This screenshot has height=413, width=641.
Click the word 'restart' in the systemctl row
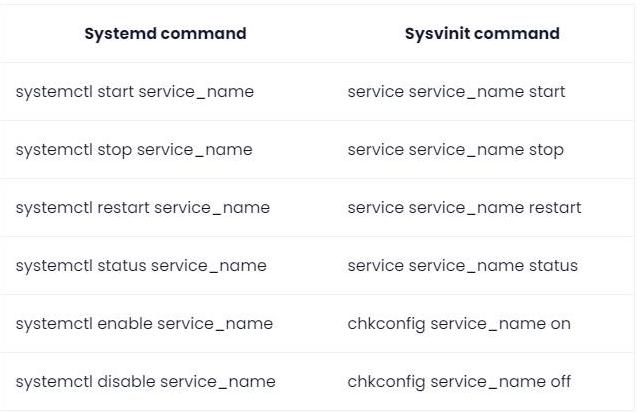(x=123, y=208)
